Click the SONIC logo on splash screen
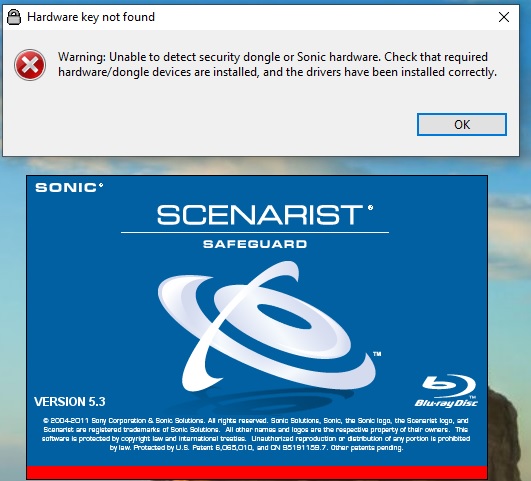This screenshot has height=481, width=531. point(69,187)
